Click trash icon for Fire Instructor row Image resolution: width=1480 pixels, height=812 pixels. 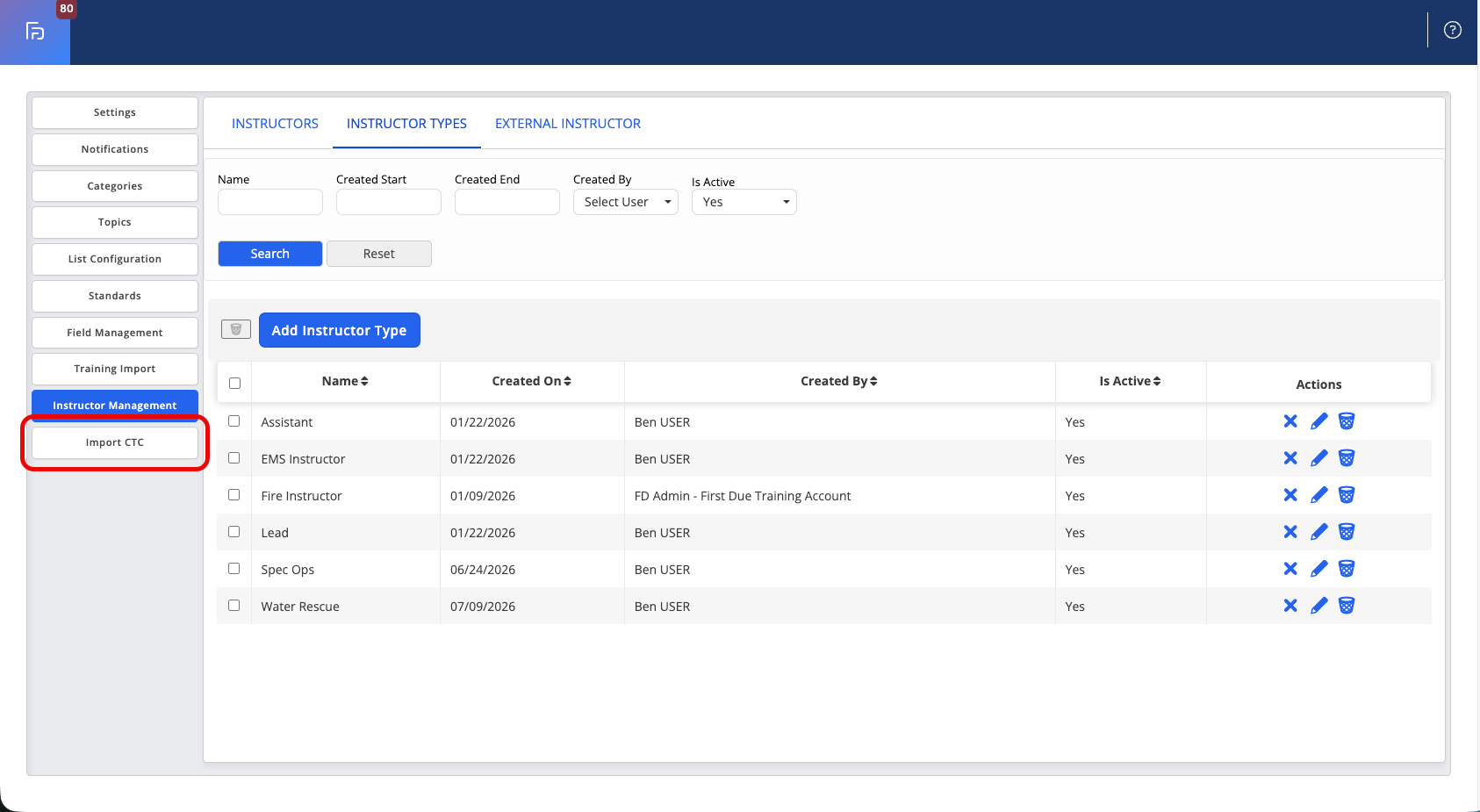(x=1347, y=495)
